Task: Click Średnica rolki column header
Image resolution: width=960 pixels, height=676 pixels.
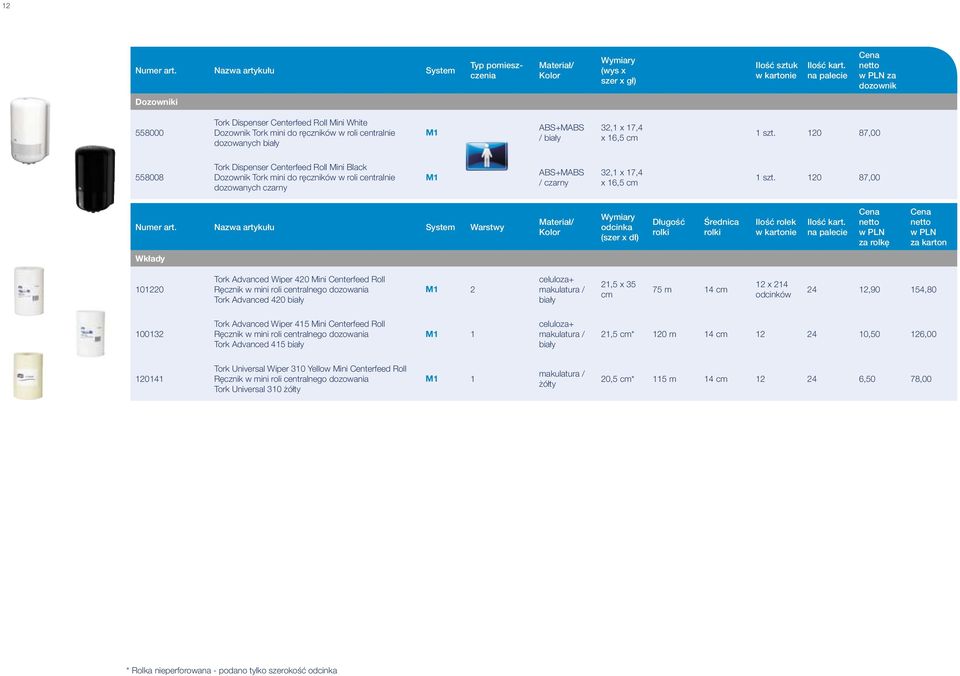Action: coord(721,227)
